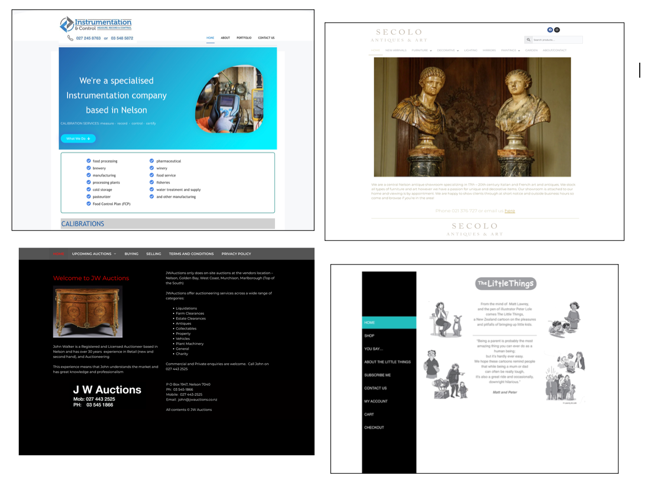655x493 pixels.
Task: Click the Instrumentation & Control logo
Action: point(95,24)
